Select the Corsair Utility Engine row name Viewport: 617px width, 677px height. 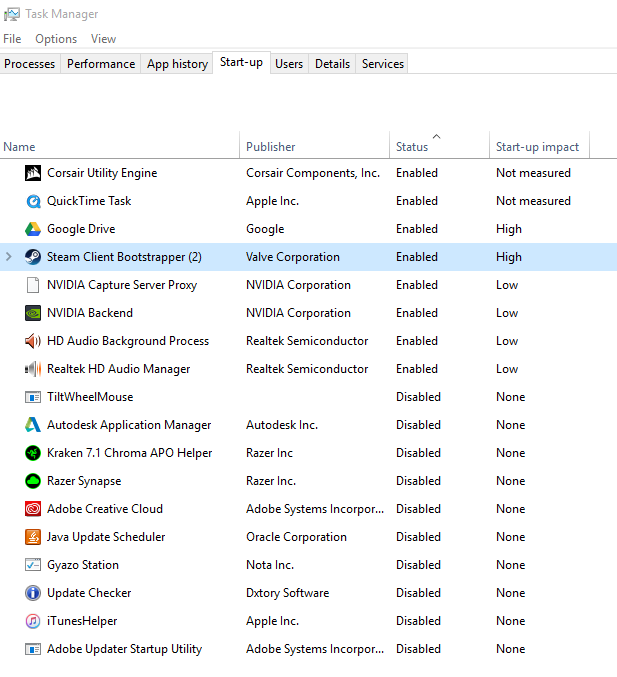tap(102, 173)
